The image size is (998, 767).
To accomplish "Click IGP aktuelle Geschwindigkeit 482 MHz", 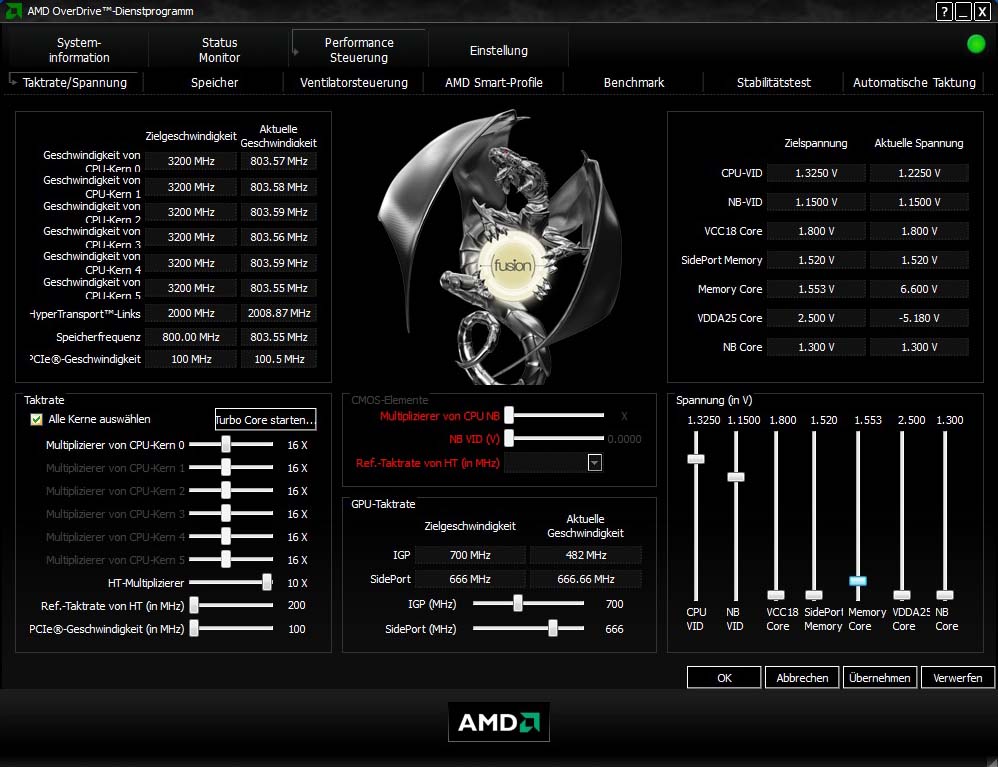I will point(586,555).
